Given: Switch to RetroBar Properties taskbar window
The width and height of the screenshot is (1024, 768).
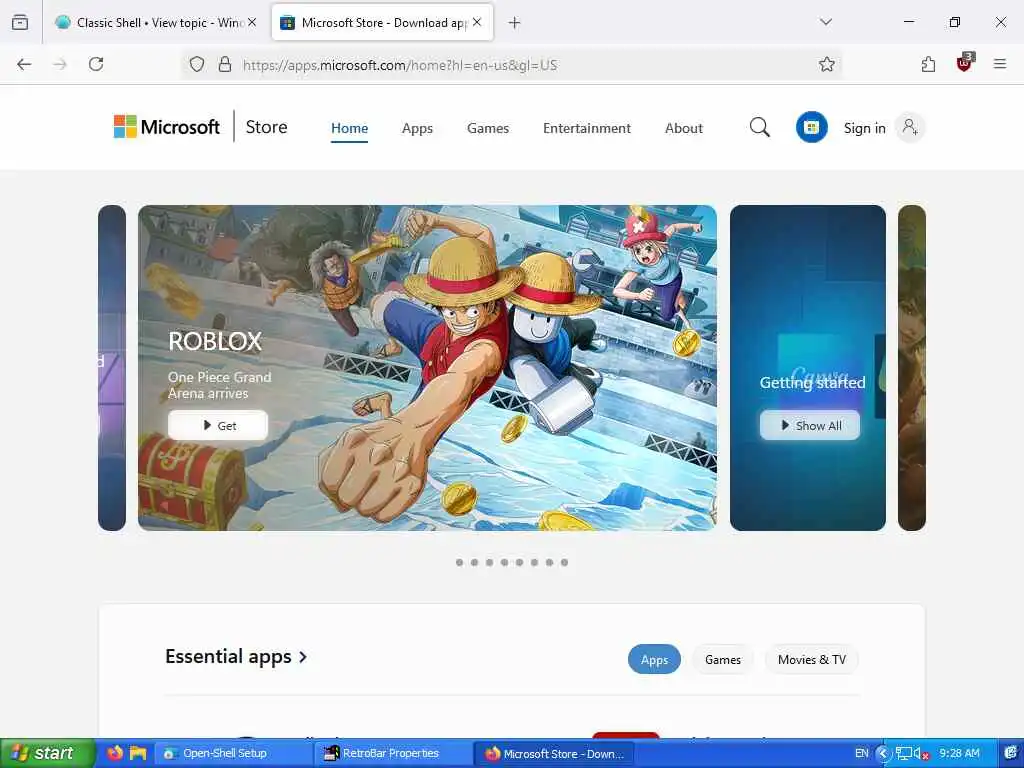Looking at the screenshot, I should tap(392, 753).
